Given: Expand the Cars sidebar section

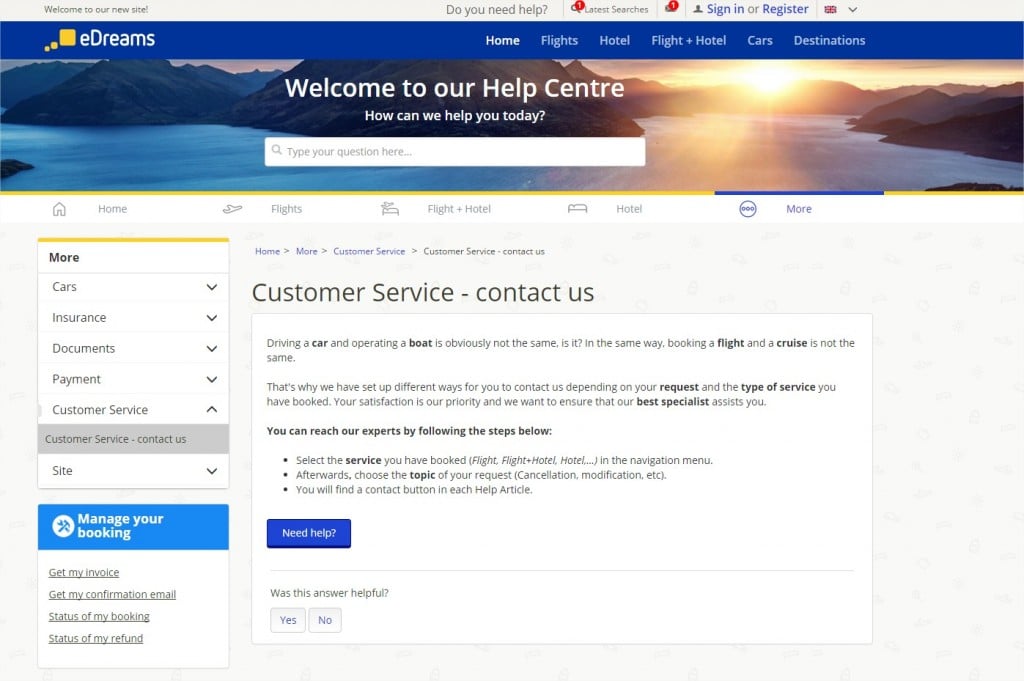Looking at the screenshot, I should tap(211, 287).
